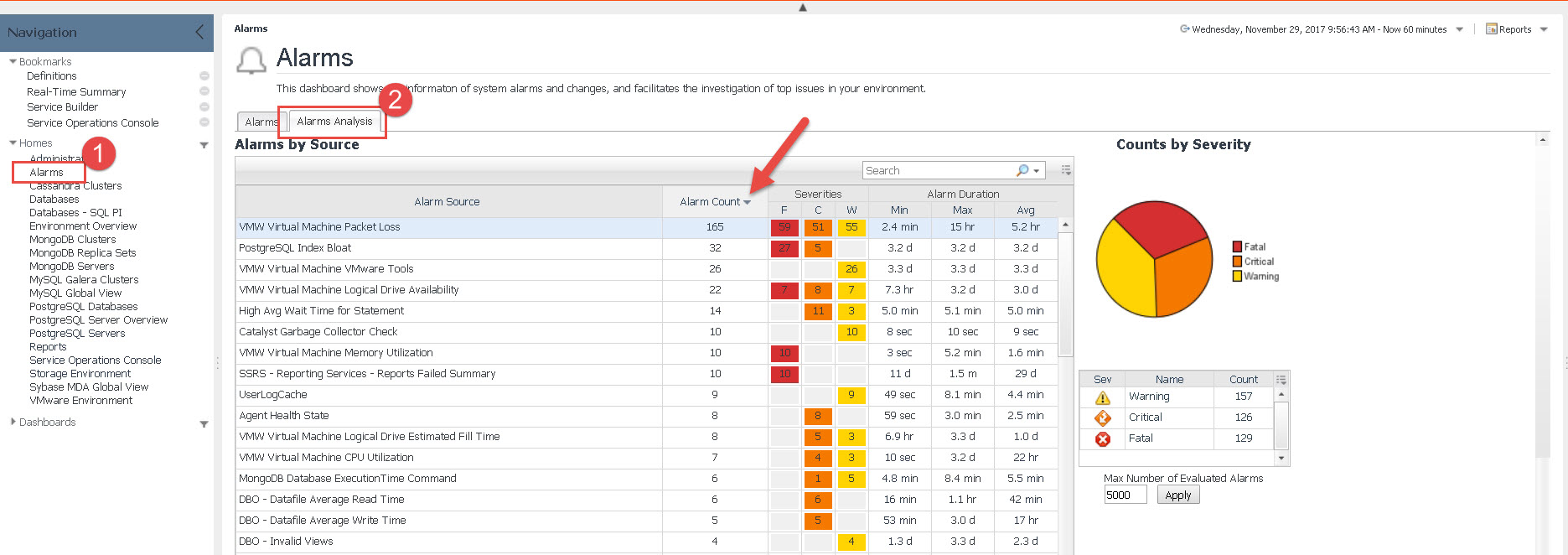Expand the Dashboards tree section

[13, 423]
